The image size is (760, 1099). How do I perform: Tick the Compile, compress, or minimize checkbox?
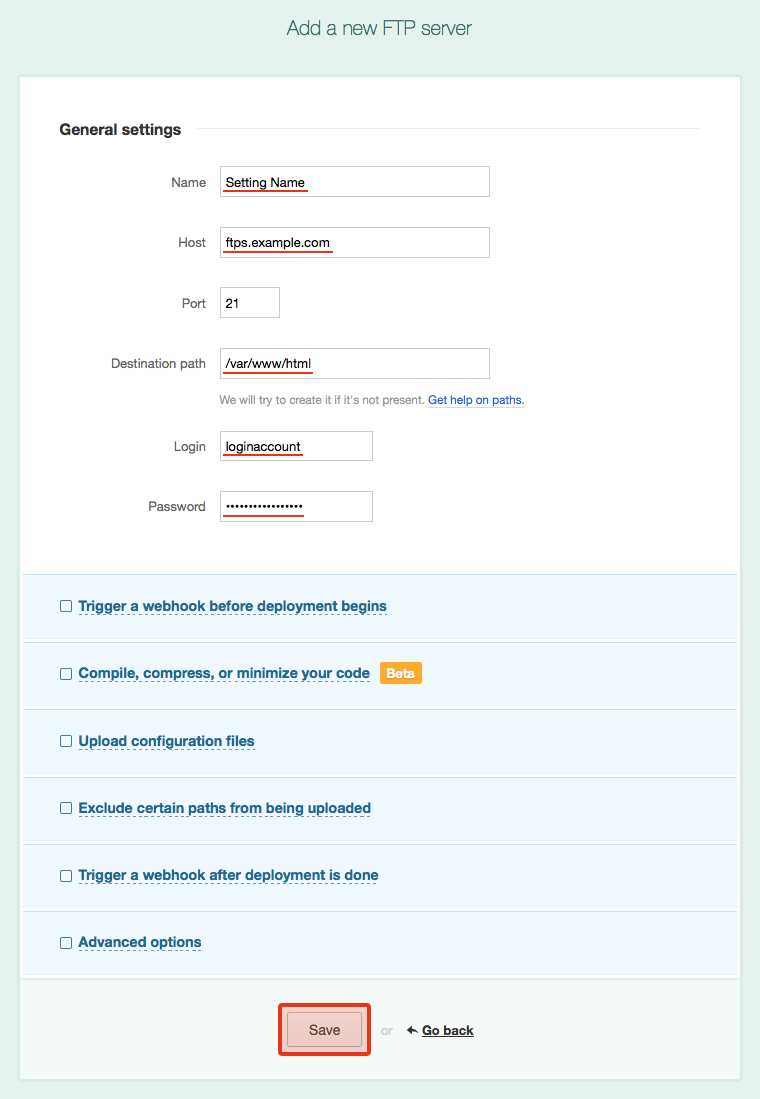66,674
